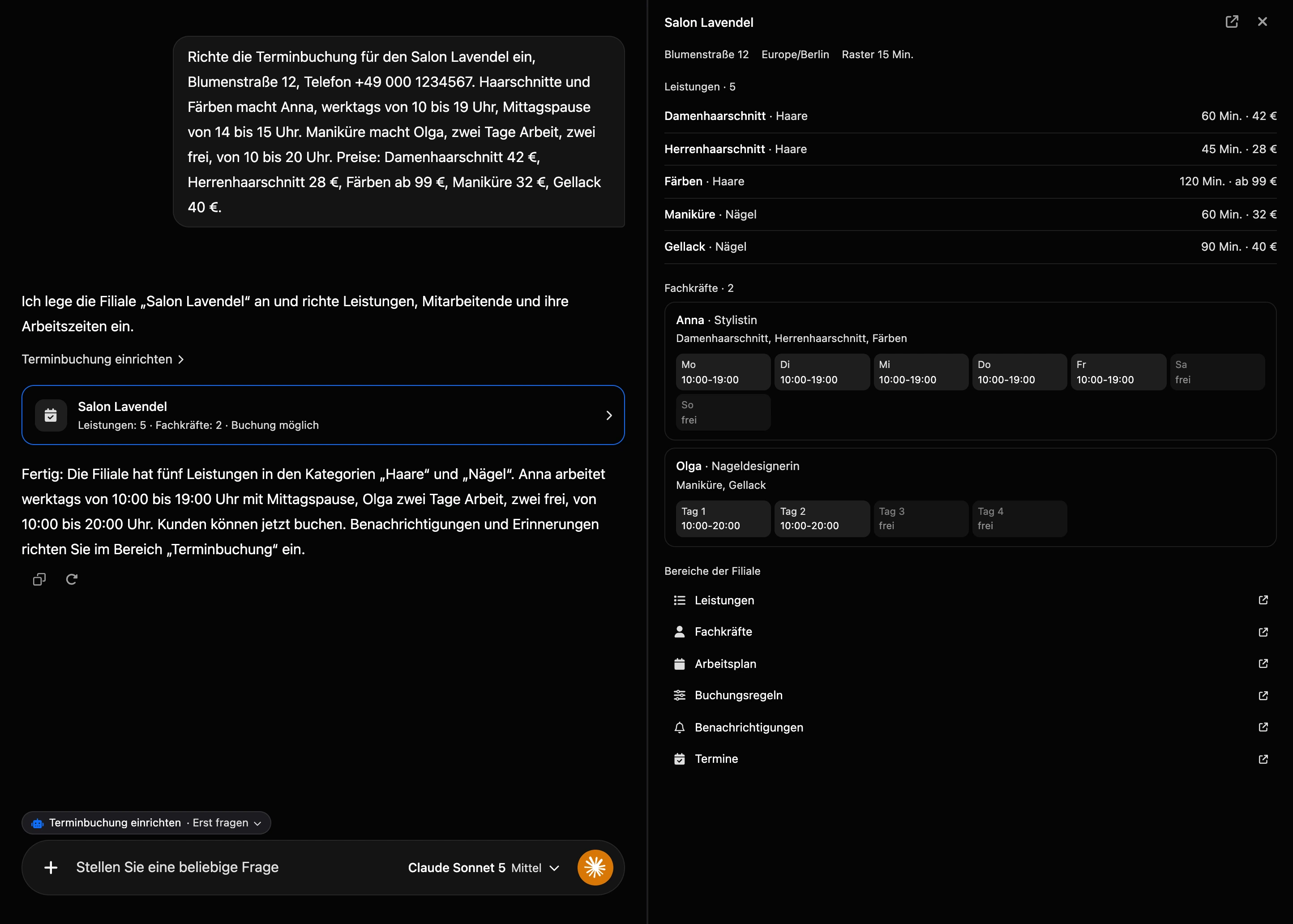Screen dimensions: 1293x924
Task: Open the Leistungen section
Action: coord(971,600)
